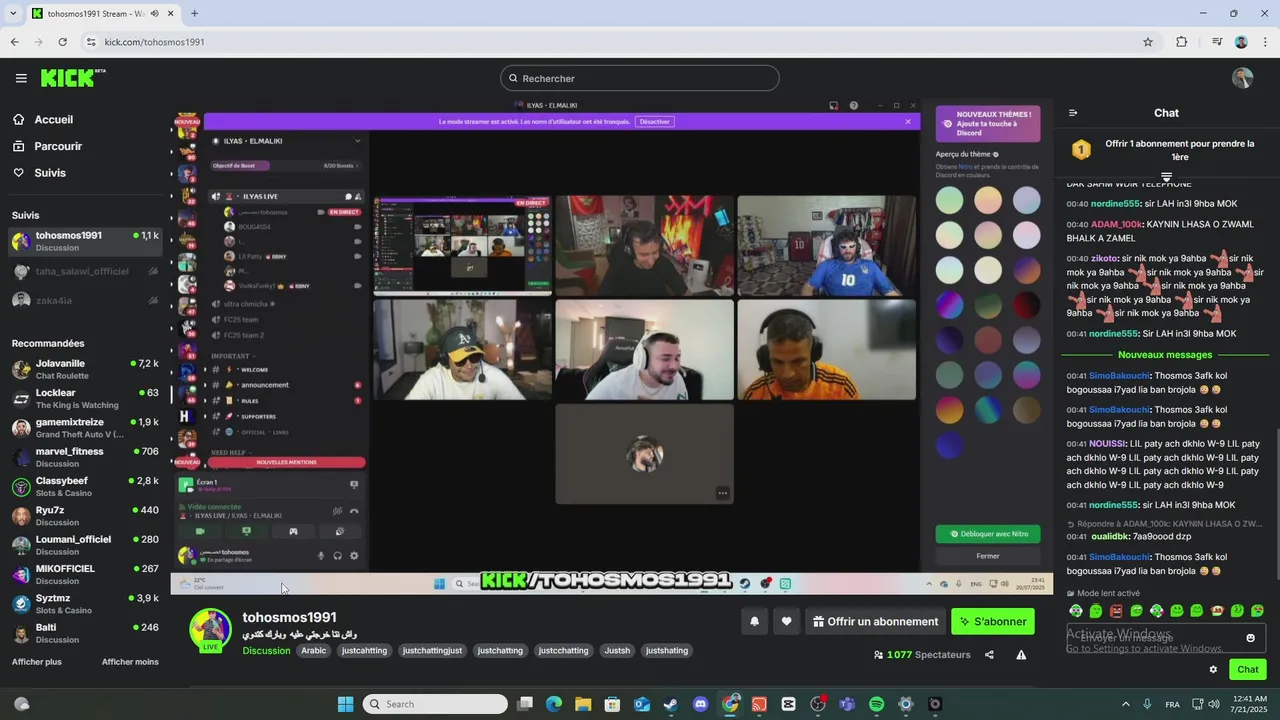Send message with Chat button
This screenshot has width=1280, height=720.
point(1247,669)
